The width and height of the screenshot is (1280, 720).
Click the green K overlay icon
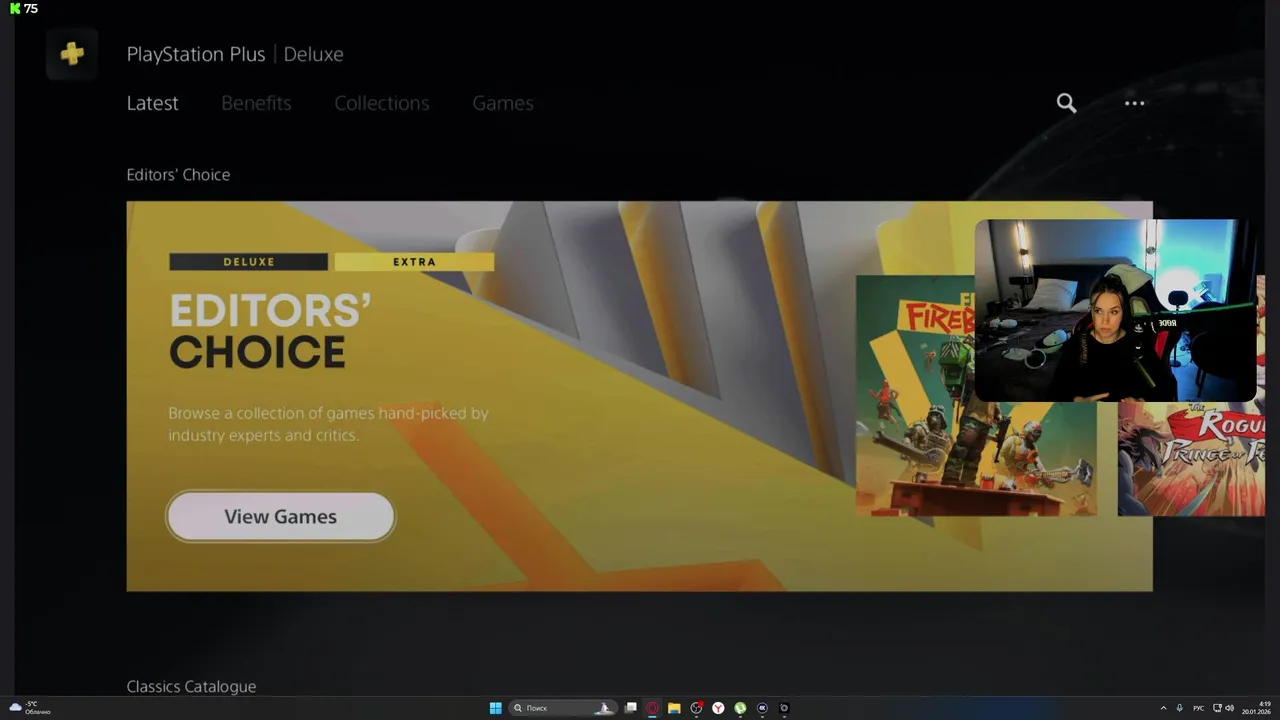pos(15,8)
